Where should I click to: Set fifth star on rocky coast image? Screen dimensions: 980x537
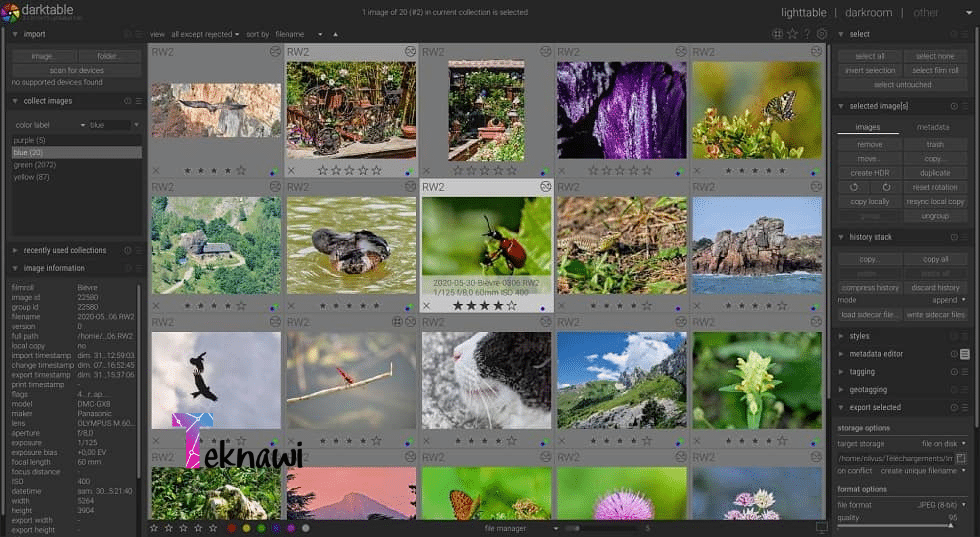click(782, 306)
